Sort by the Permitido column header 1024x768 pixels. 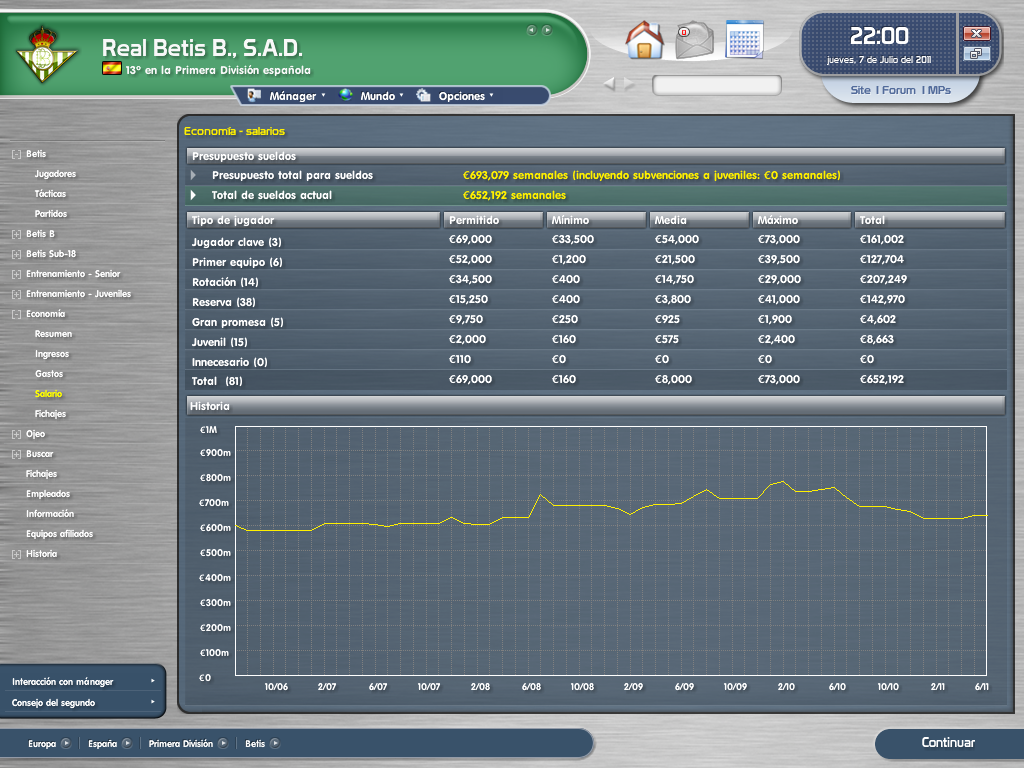pos(494,220)
